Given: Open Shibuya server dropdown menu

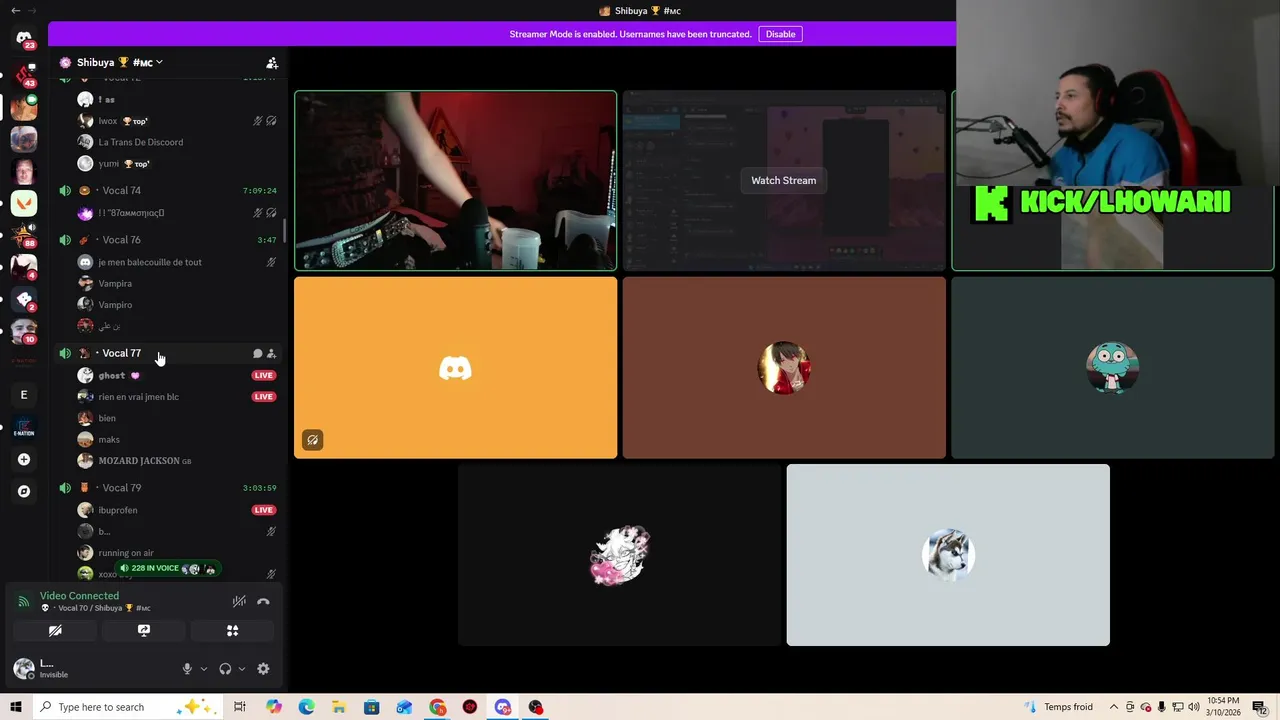Looking at the screenshot, I should pos(120,62).
